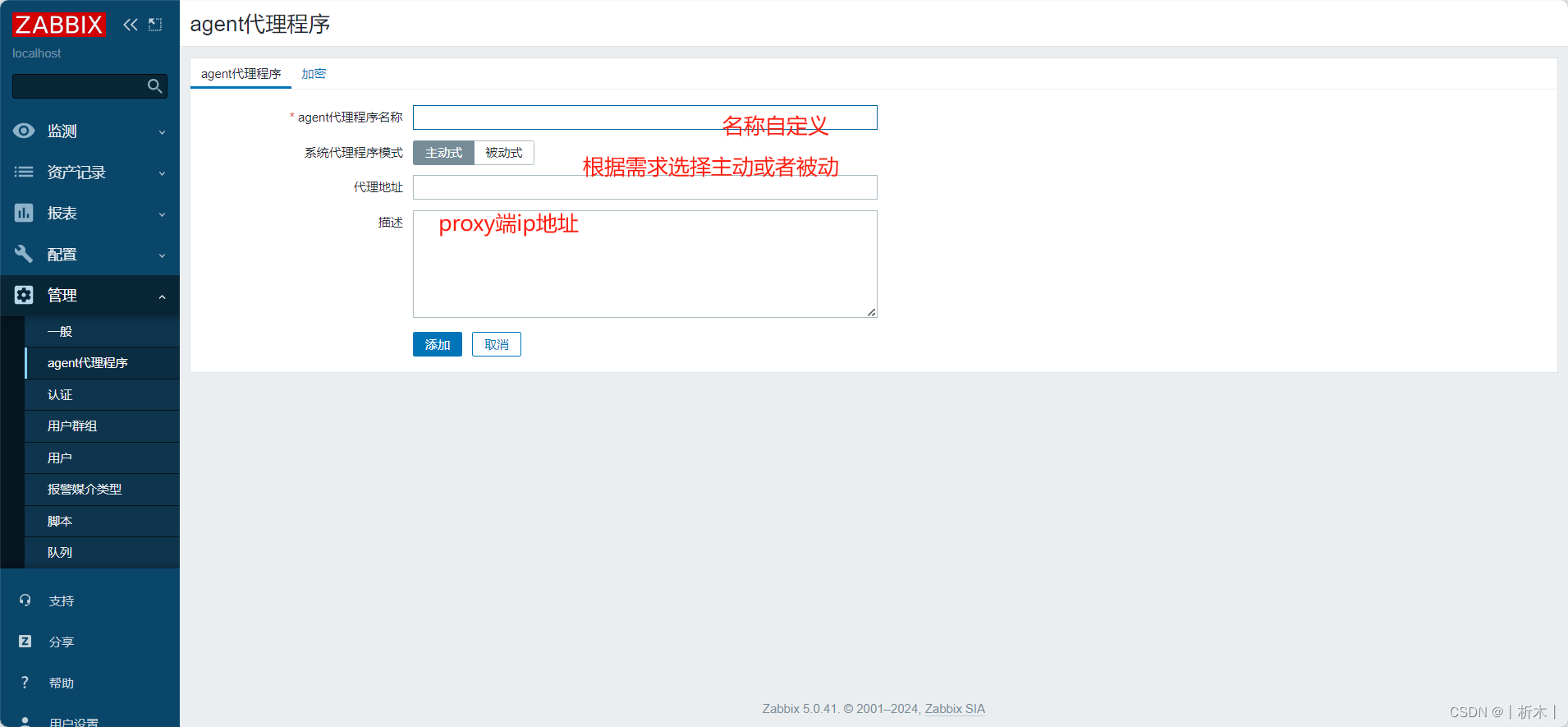Viewport: 1568px width, 727px height.
Task: Open 用户群组 in sidebar
Action: click(102, 426)
